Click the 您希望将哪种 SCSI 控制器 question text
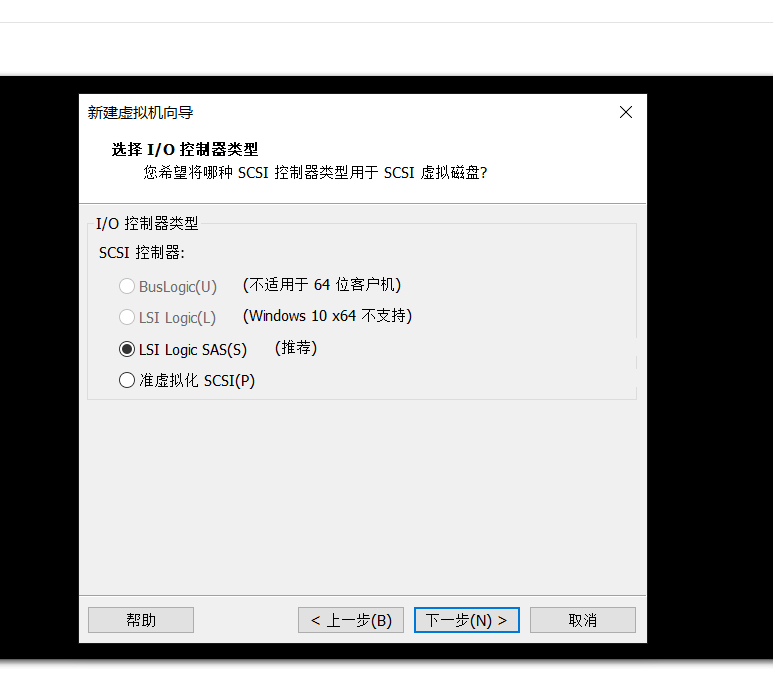 [x=316, y=173]
